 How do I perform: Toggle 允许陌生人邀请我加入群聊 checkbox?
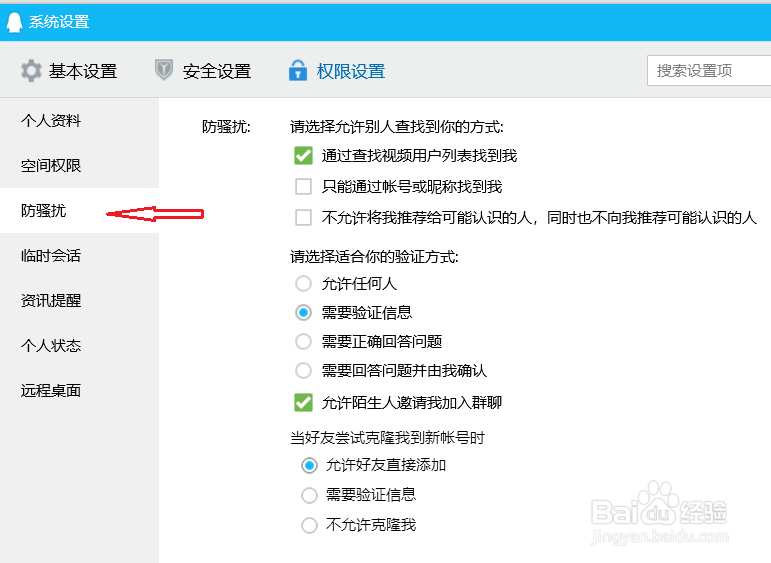point(303,403)
